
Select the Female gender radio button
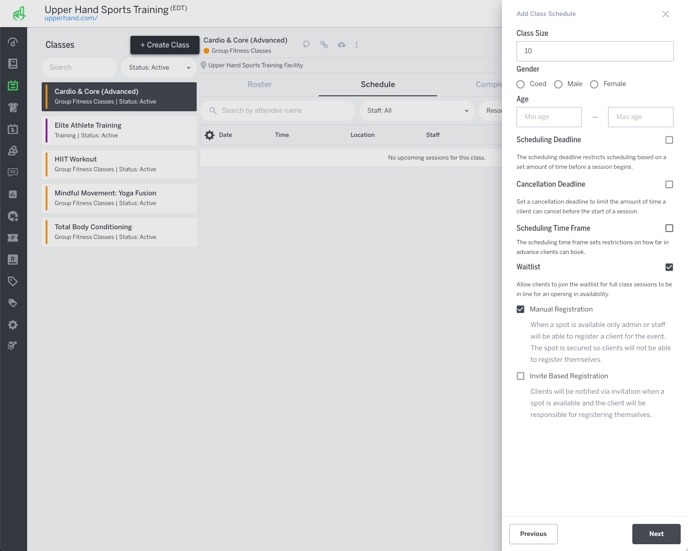pos(594,84)
